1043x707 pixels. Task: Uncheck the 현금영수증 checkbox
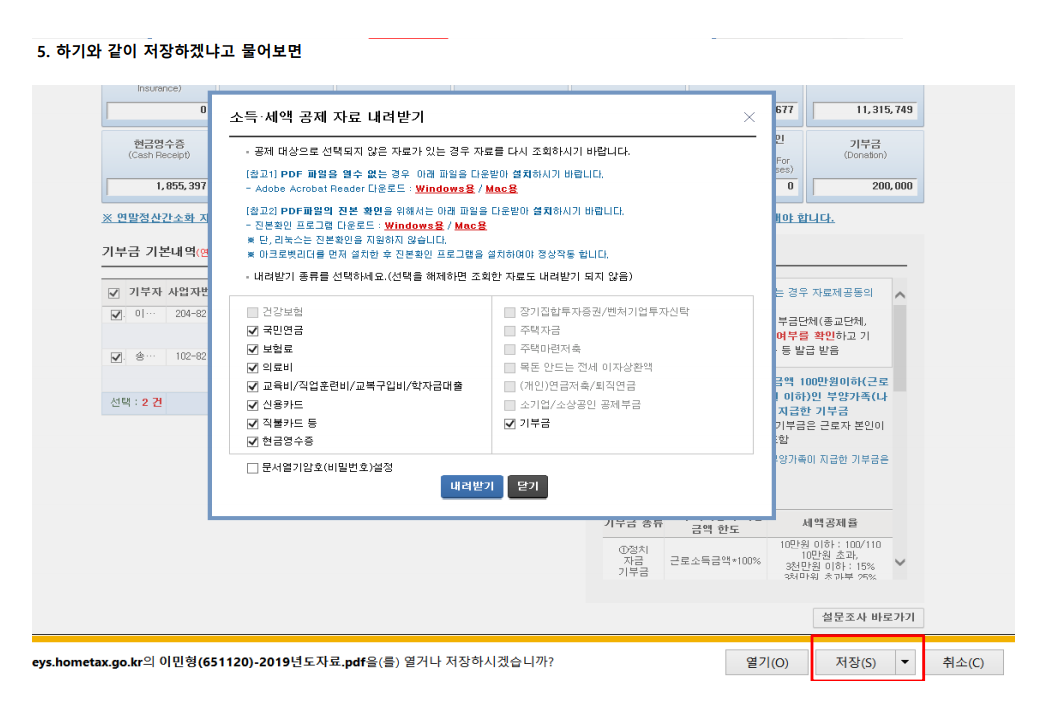pyautogui.click(x=253, y=441)
